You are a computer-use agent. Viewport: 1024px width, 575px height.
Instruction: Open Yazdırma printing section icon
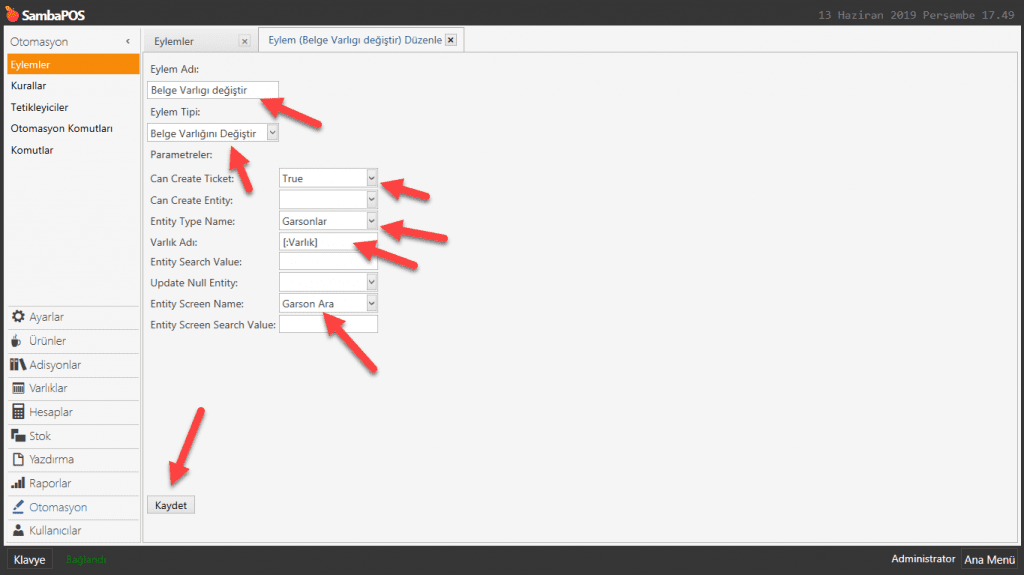(x=18, y=460)
